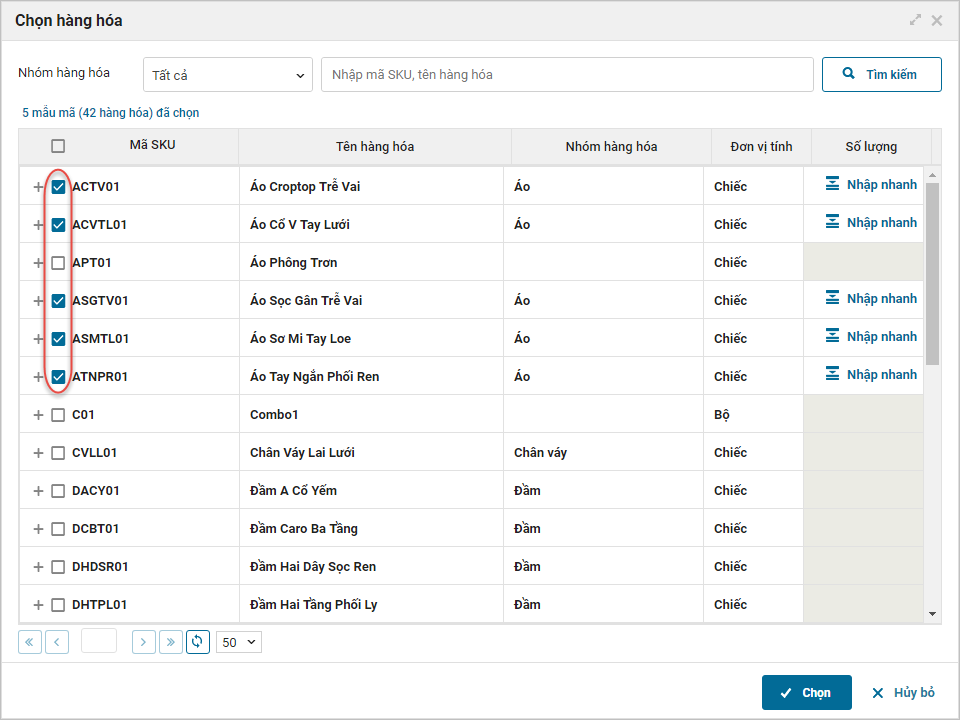Confirm selection with Chọn button

806,693
